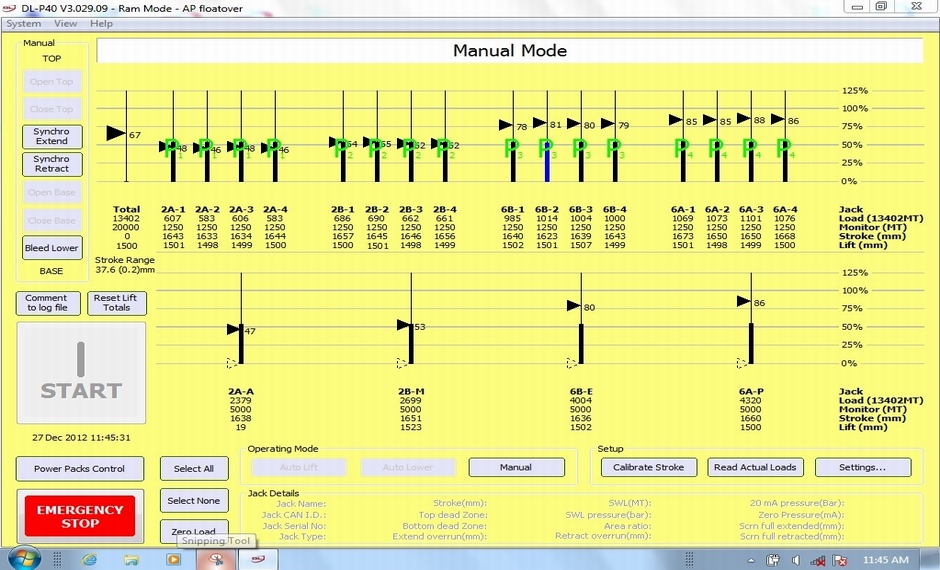The height and width of the screenshot is (570, 940).
Task: Click the Synchro Extend button
Action: 52,136
